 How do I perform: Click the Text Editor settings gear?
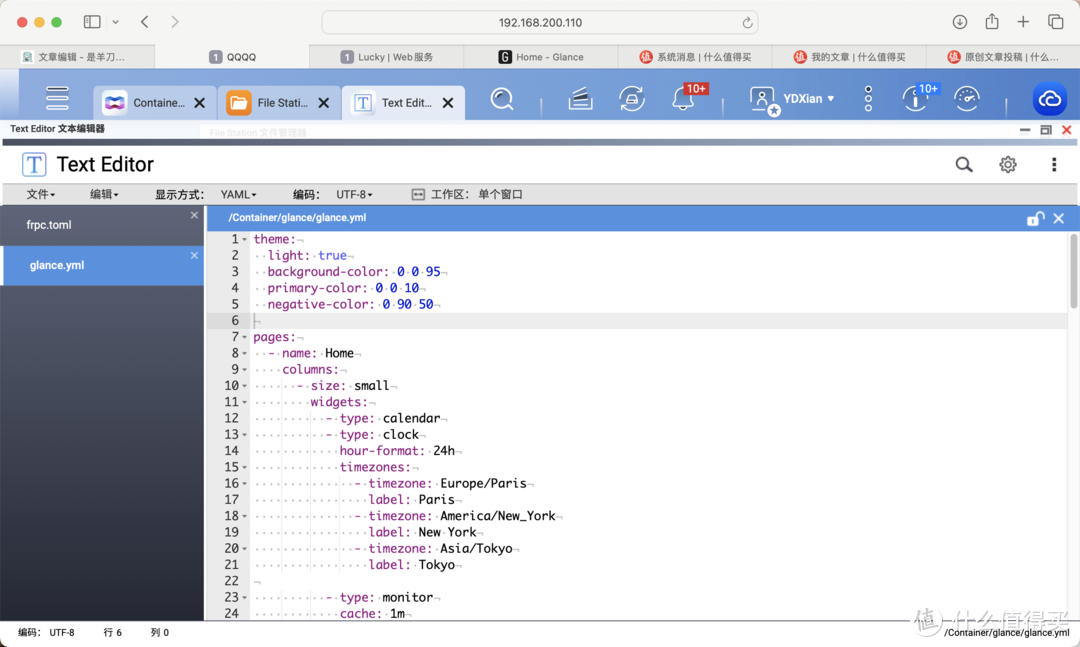[x=1008, y=165]
